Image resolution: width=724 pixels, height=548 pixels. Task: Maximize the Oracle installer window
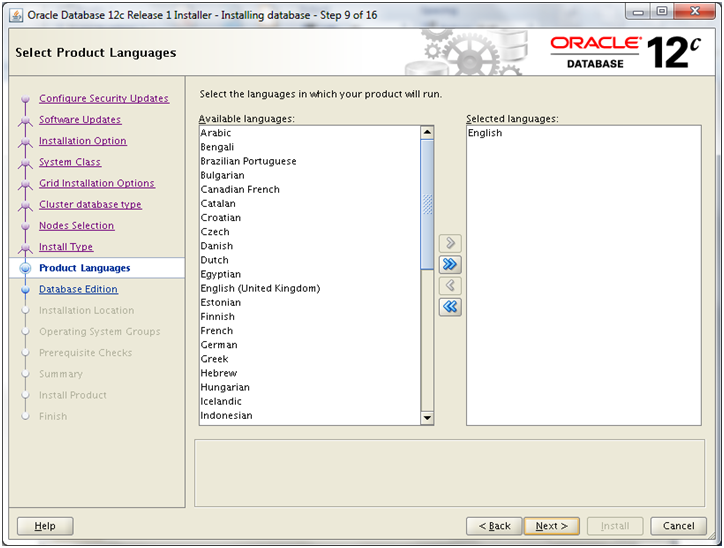tap(662, 12)
